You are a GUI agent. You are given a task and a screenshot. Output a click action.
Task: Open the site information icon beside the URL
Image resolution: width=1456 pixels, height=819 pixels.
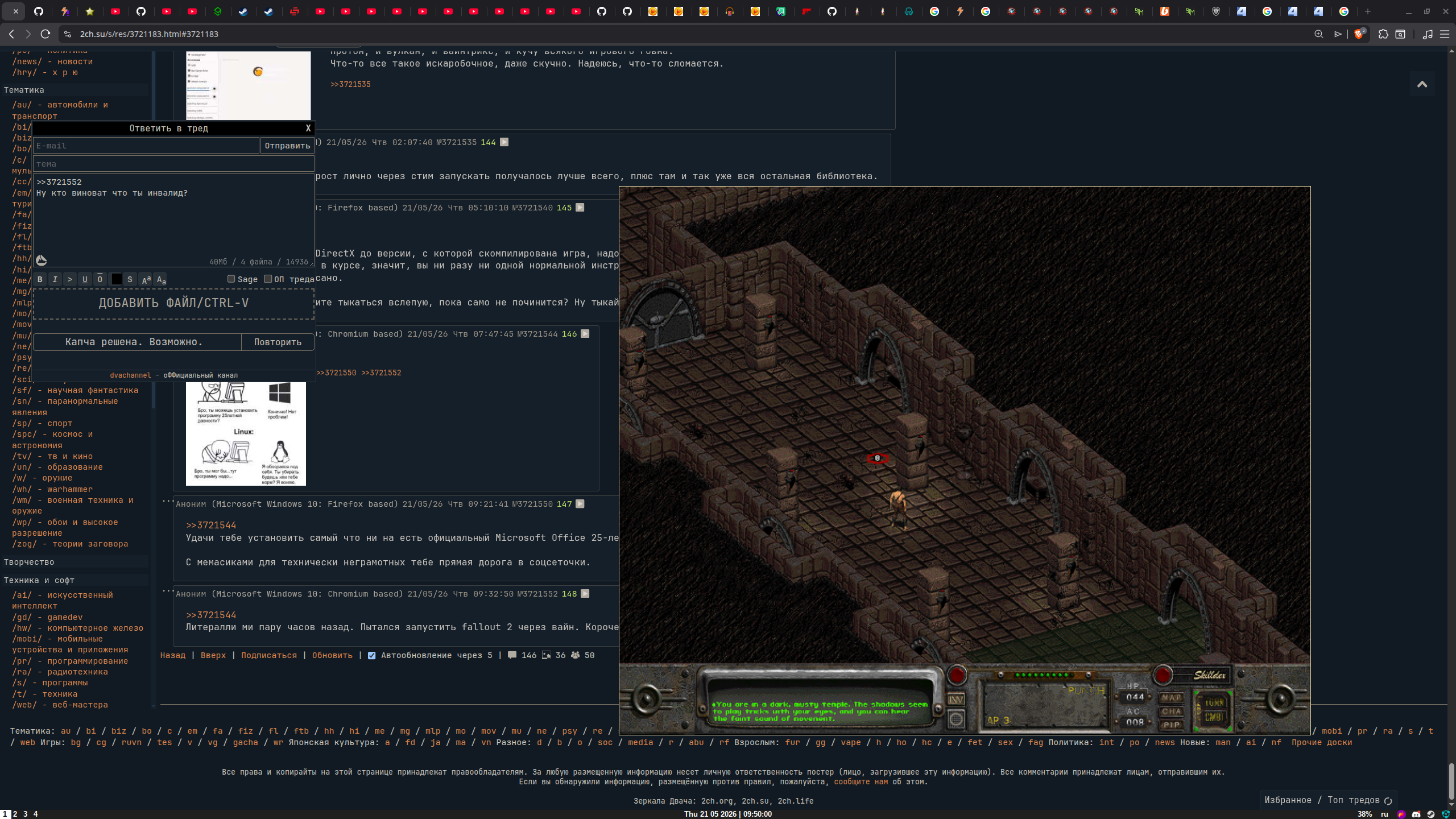pyautogui.click(x=68, y=34)
